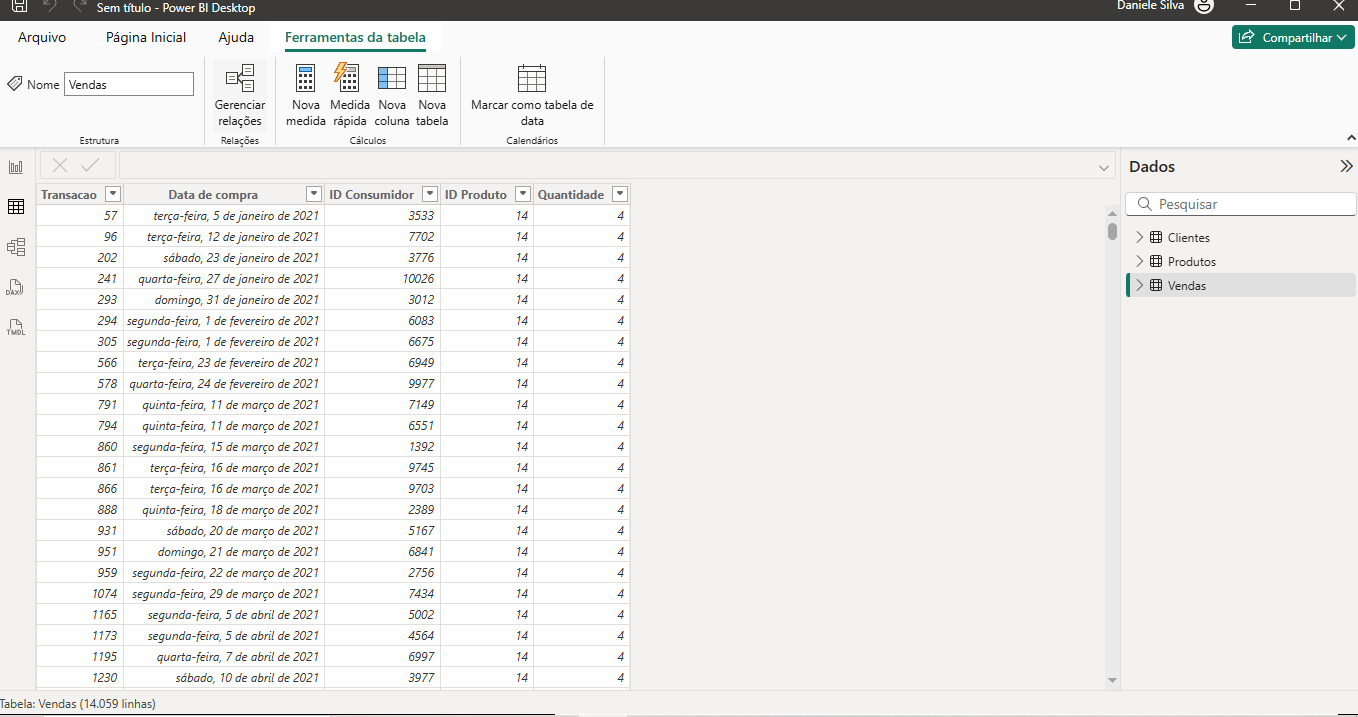
Task: Open Model view icon in left sidebar
Action: coord(16,247)
